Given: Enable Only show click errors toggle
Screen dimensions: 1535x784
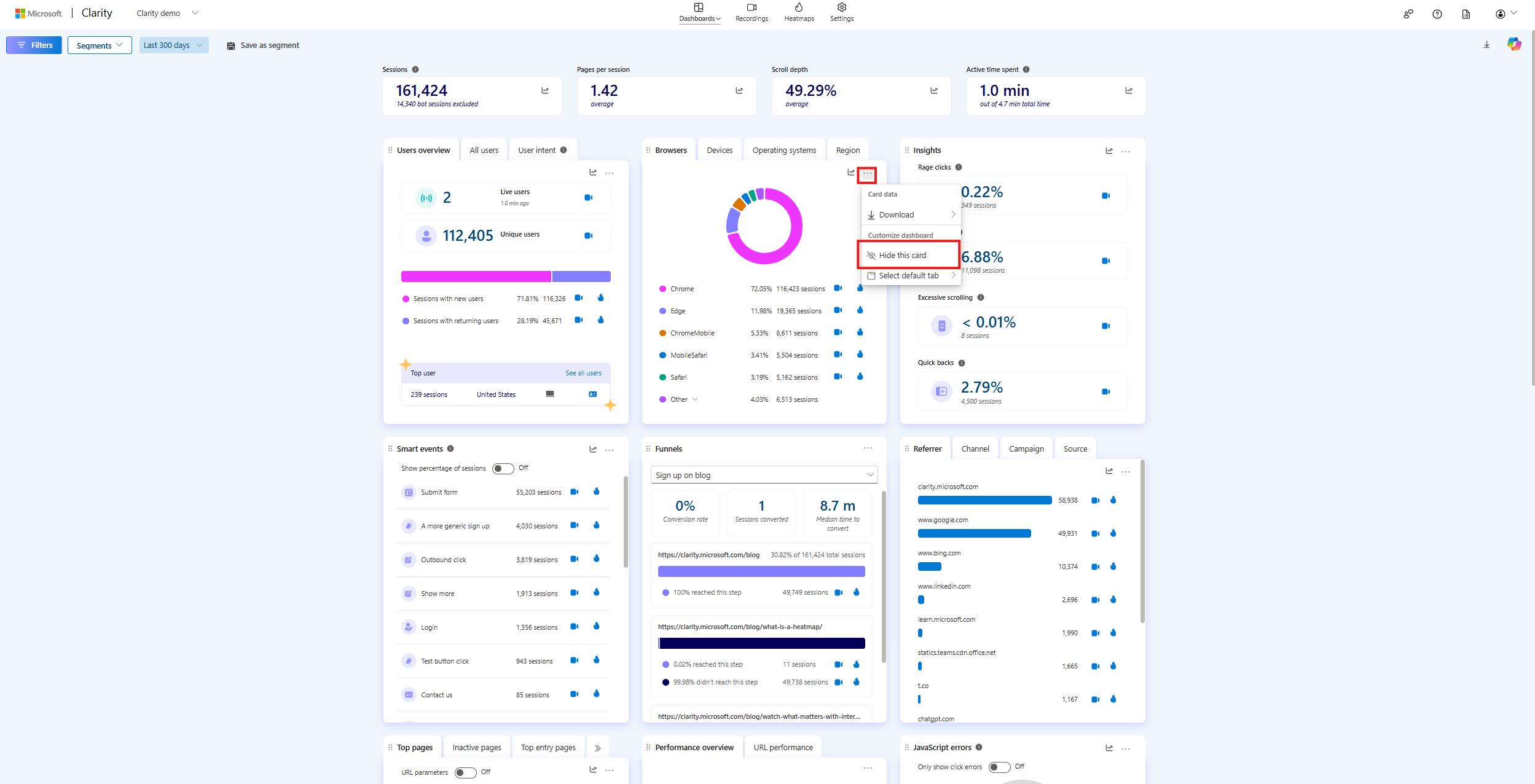Looking at the screenshot, I should [999, 767].
